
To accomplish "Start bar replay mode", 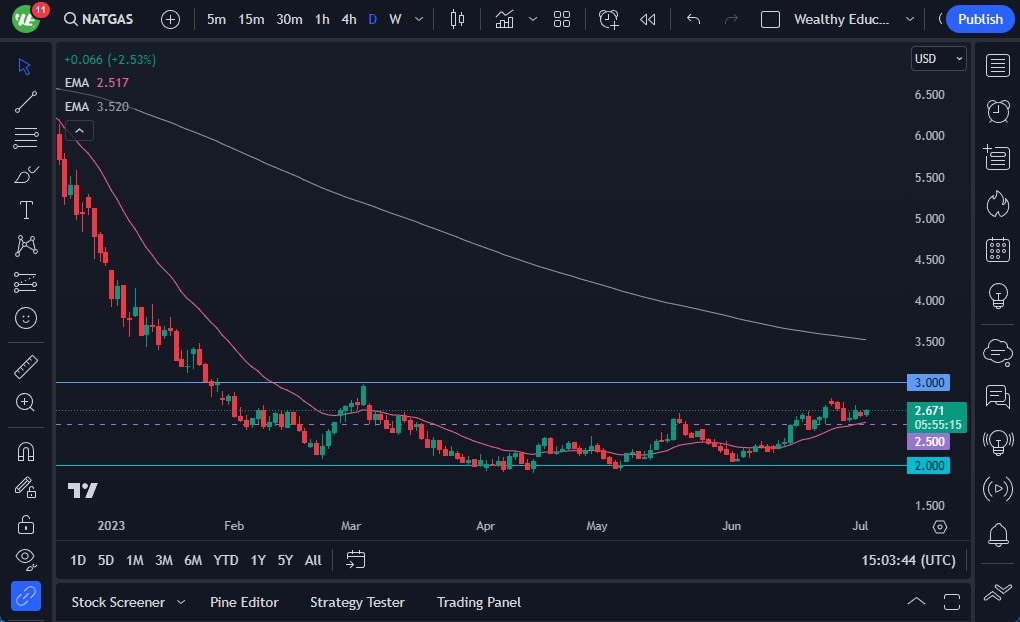I will point(647,20).
